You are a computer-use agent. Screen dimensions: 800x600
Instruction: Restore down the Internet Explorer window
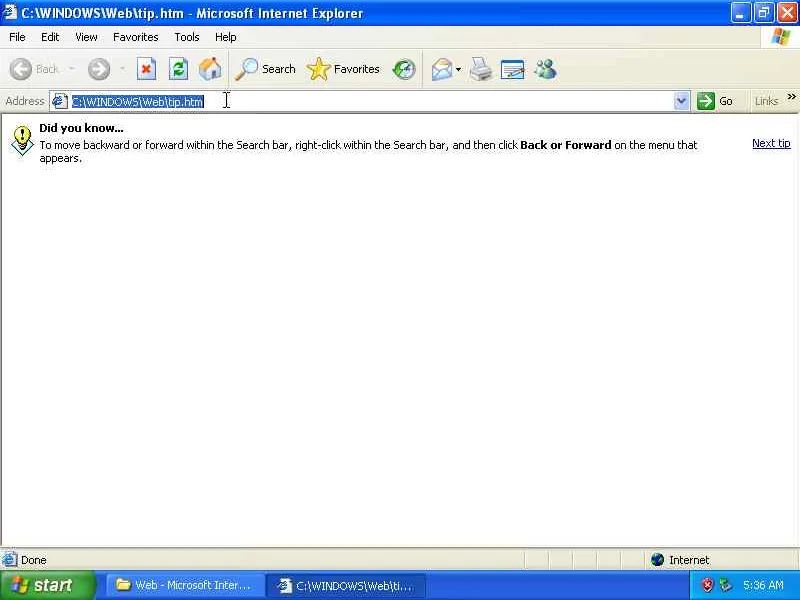[x=764, y=13]
